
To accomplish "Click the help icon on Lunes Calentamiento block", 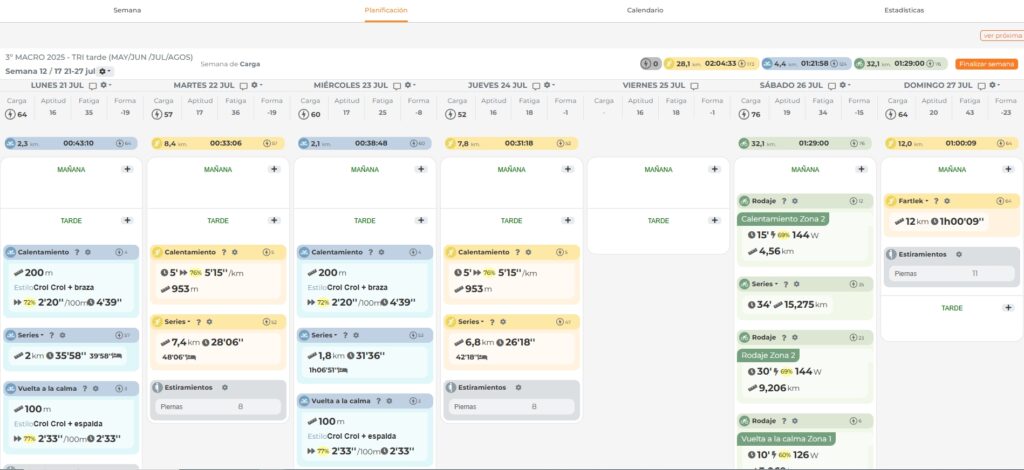I will point(77,252).
